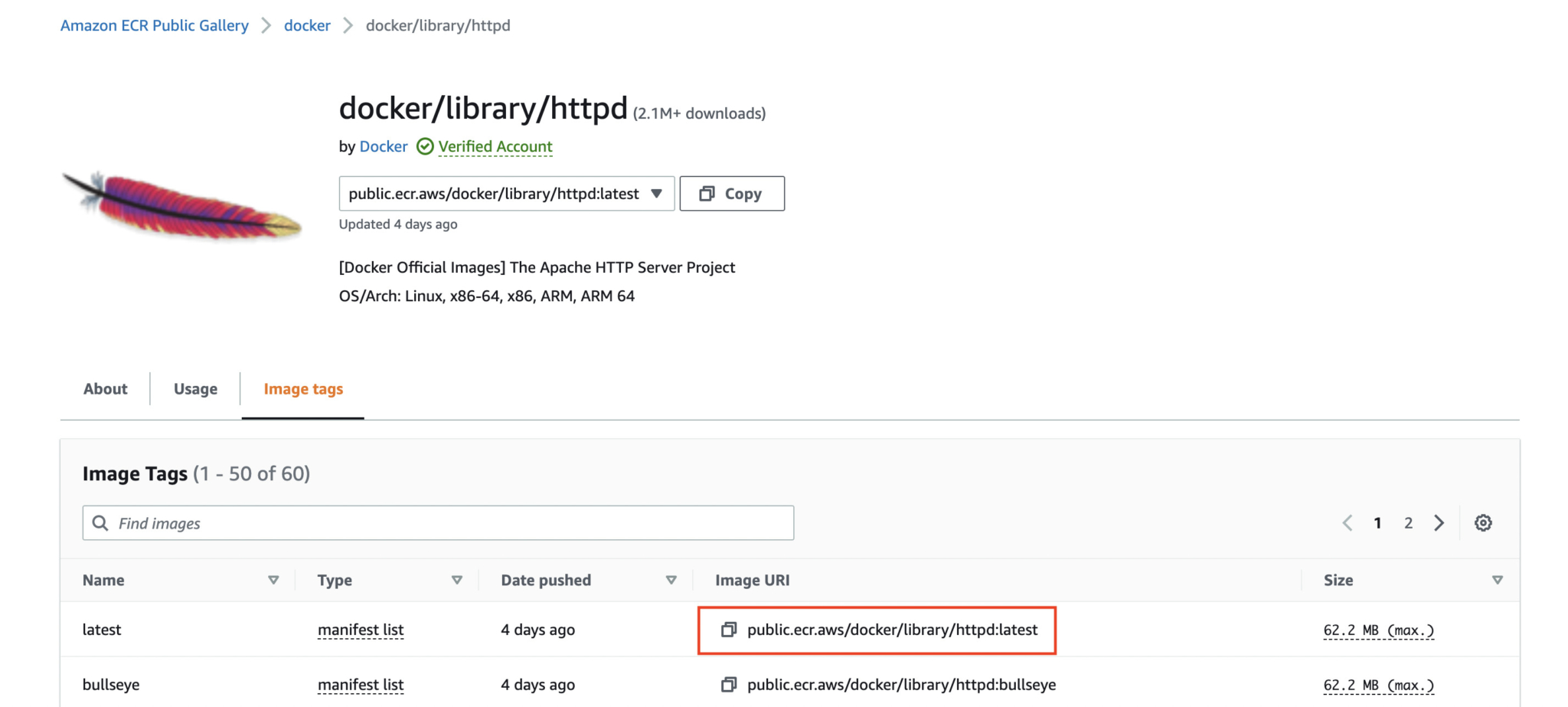Click the Verified Account badge icon
Viewport: 1568px width, 707px height.
coord(426,146)
